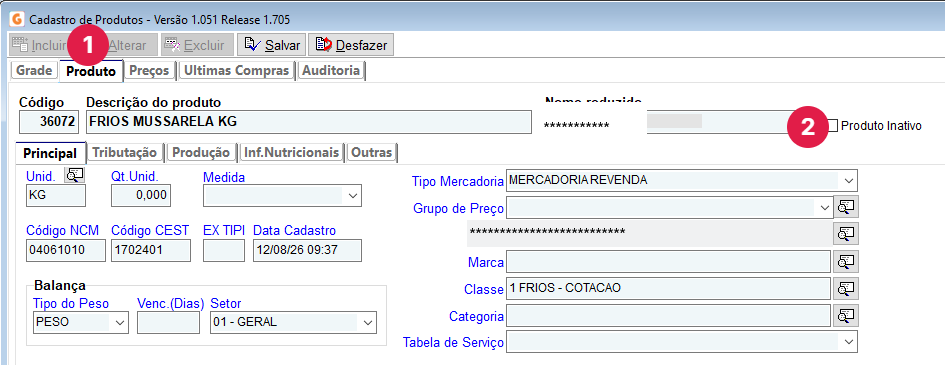Expand the Medida dropdown

point(353,196)
